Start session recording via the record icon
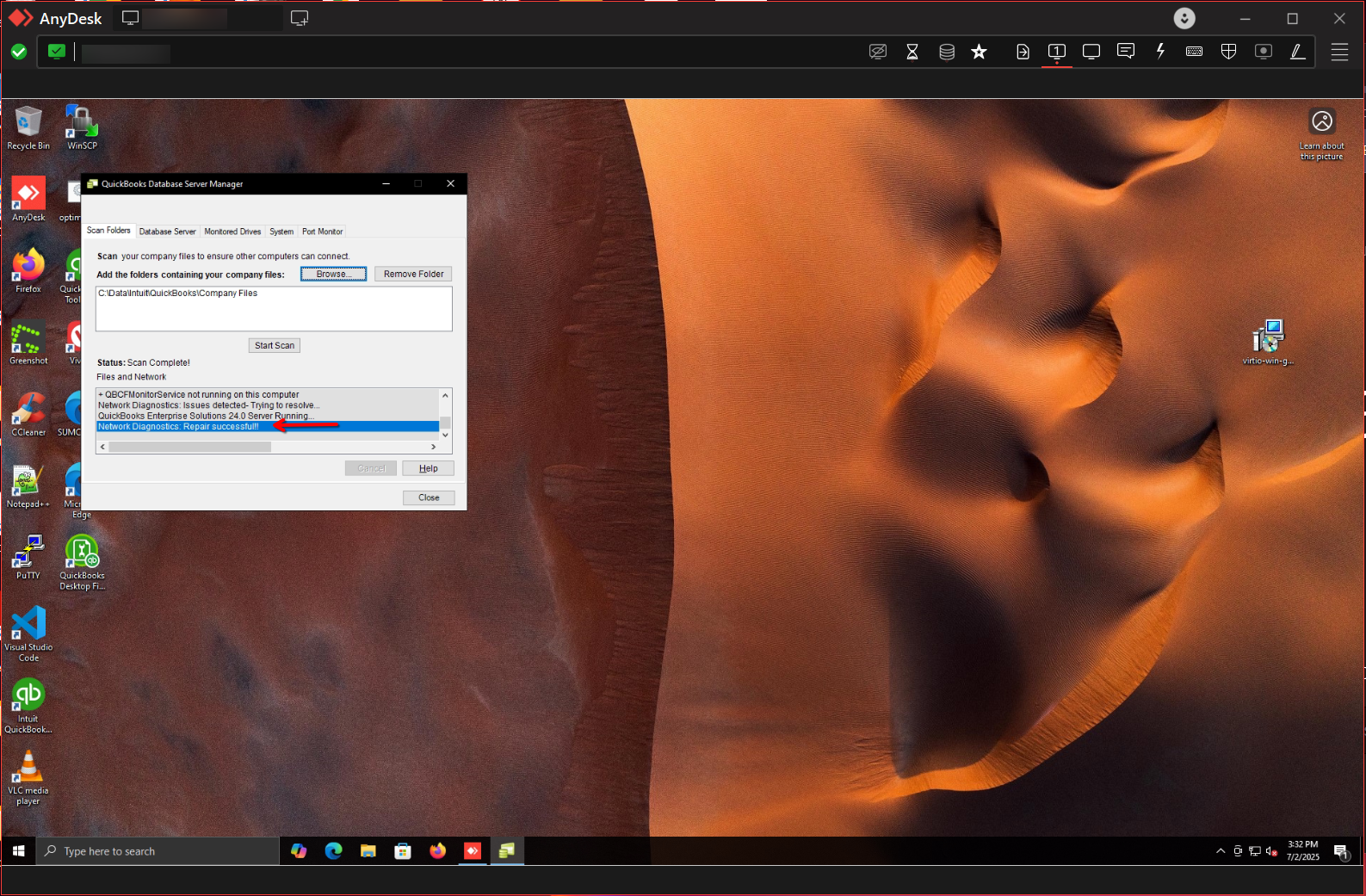 pyautogui.click(x=1263, y=52)
